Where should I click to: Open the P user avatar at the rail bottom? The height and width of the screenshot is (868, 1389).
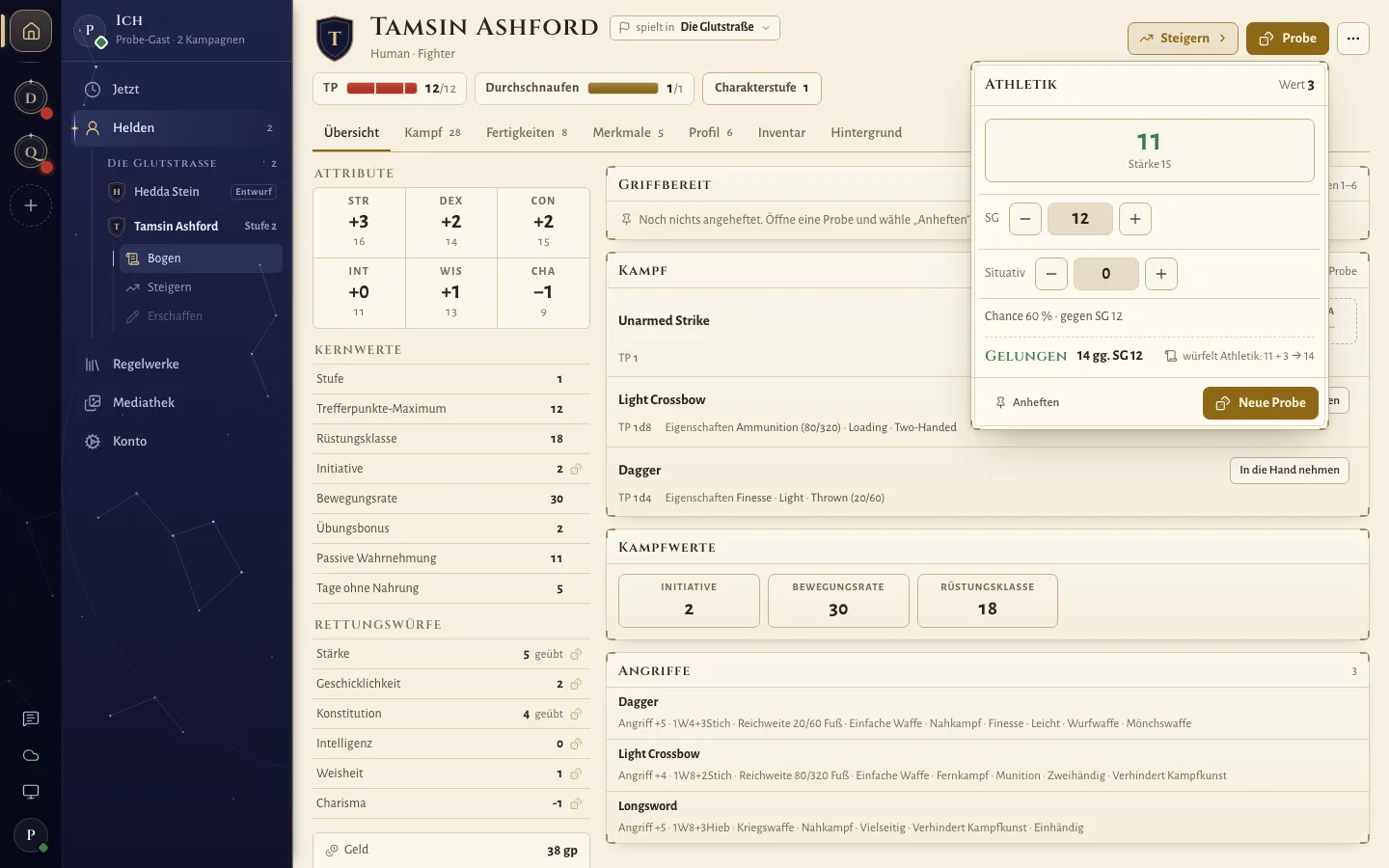point(31,835)
